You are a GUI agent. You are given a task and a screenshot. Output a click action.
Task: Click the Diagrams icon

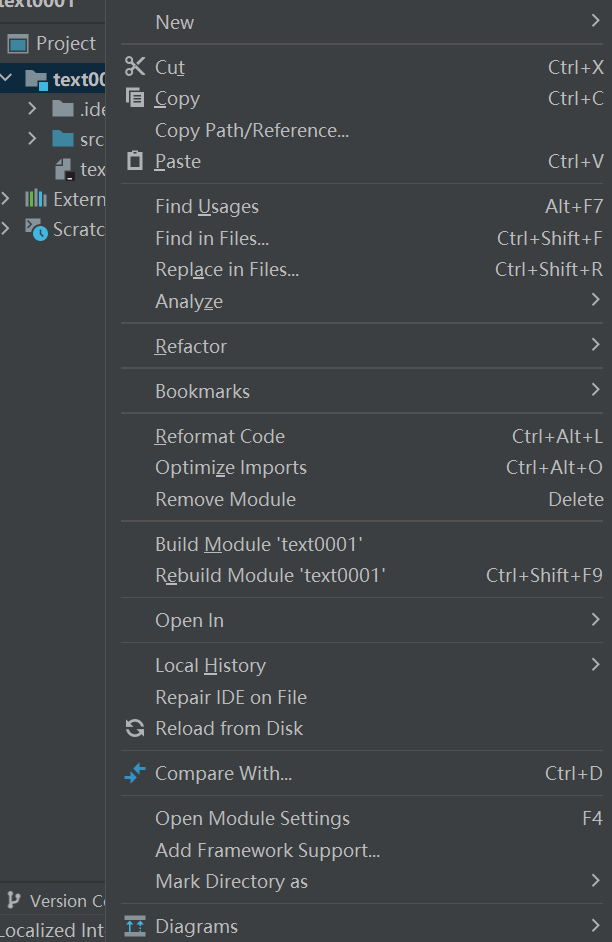tap(135, 926)
